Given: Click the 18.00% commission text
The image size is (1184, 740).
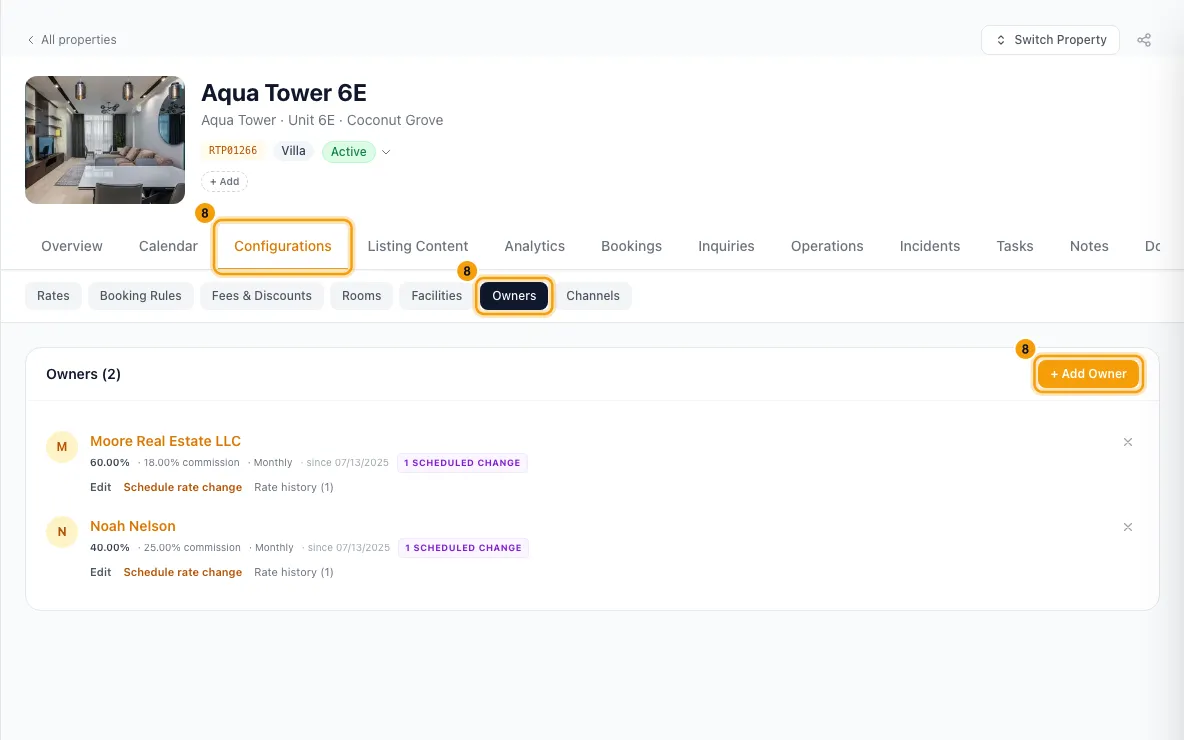Looking at the screenshot, I should 191,463.
